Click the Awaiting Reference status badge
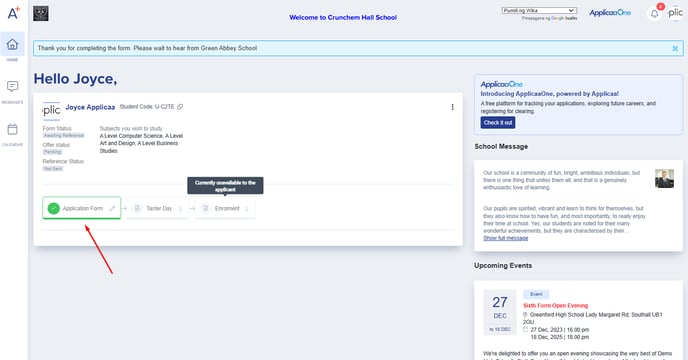This screenshot has height=360, width=688. [64, 136]
